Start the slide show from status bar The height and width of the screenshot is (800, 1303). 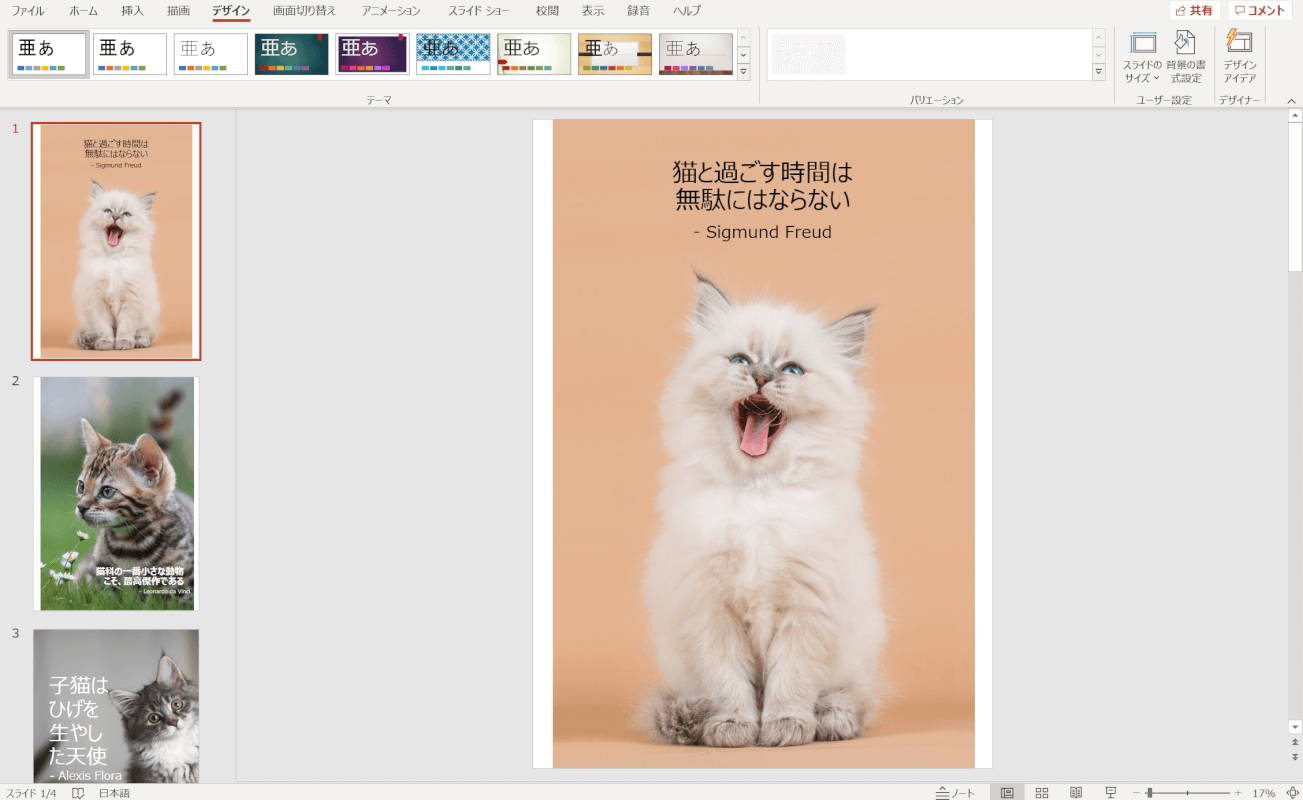(x=1110, y=793)
